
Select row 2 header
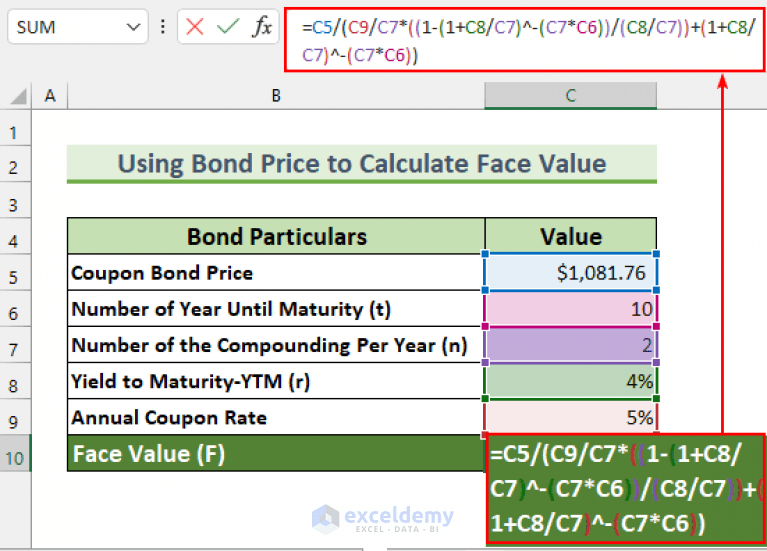click(15, 164)
